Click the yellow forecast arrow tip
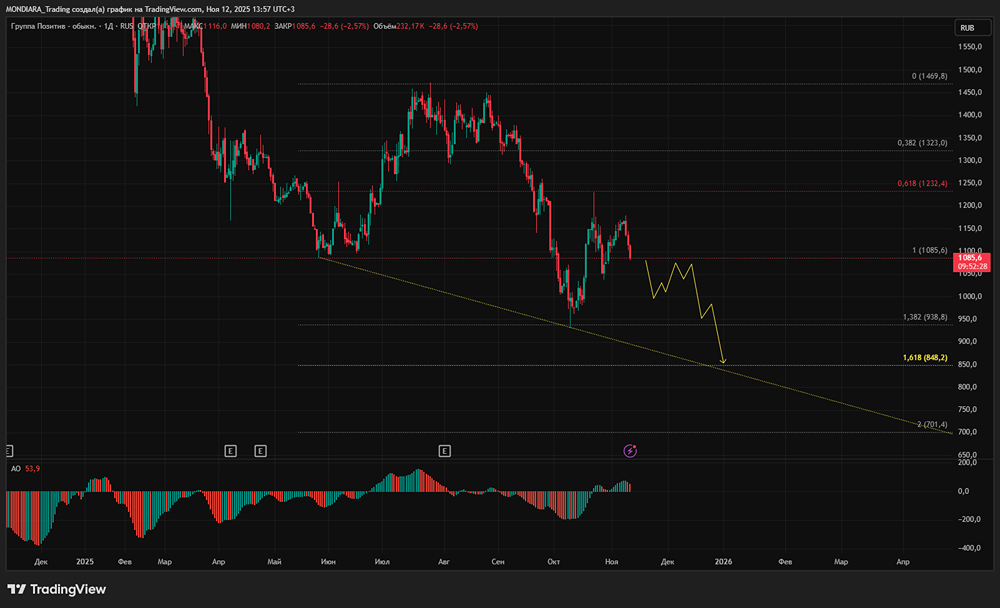This screenshot has width=1000, height=608. pos(723,362)
